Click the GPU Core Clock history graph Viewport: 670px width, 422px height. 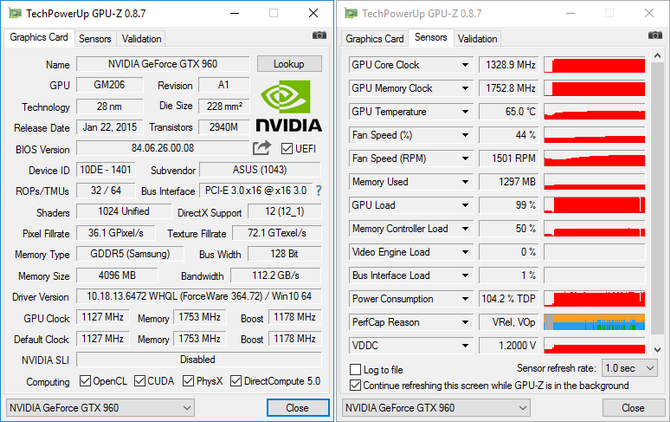point(594,65)
